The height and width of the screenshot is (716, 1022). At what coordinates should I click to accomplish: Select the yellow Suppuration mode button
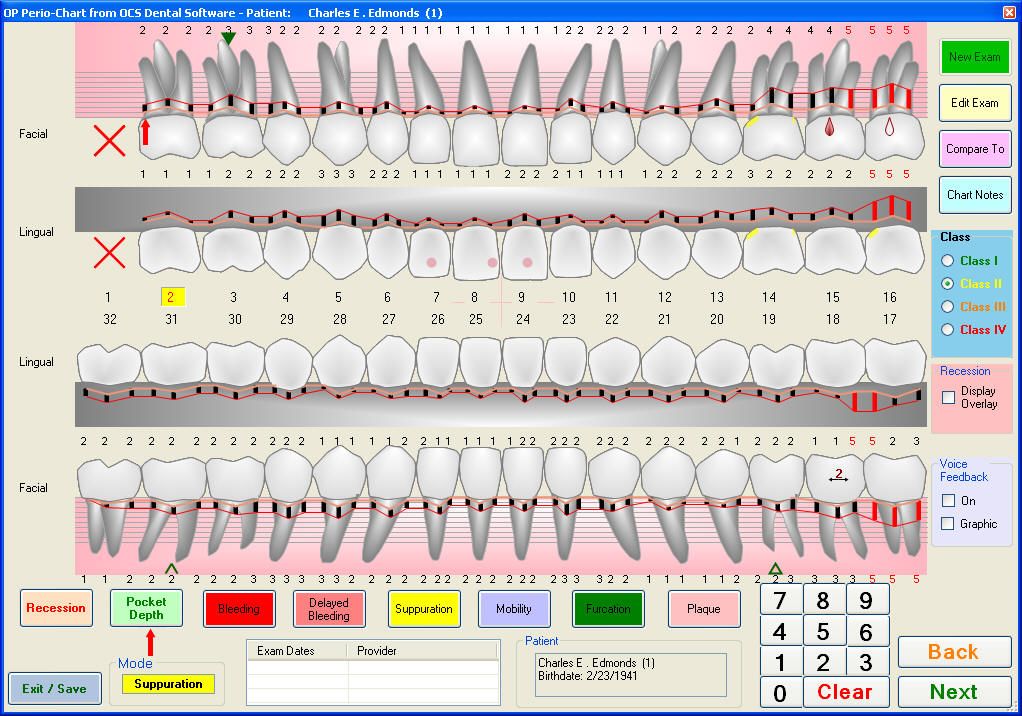(x=424, y=609)
